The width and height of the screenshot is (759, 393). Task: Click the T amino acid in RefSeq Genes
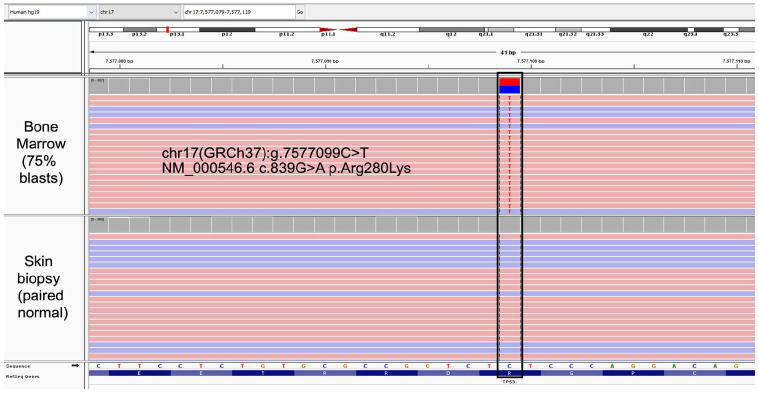[263, 373]
